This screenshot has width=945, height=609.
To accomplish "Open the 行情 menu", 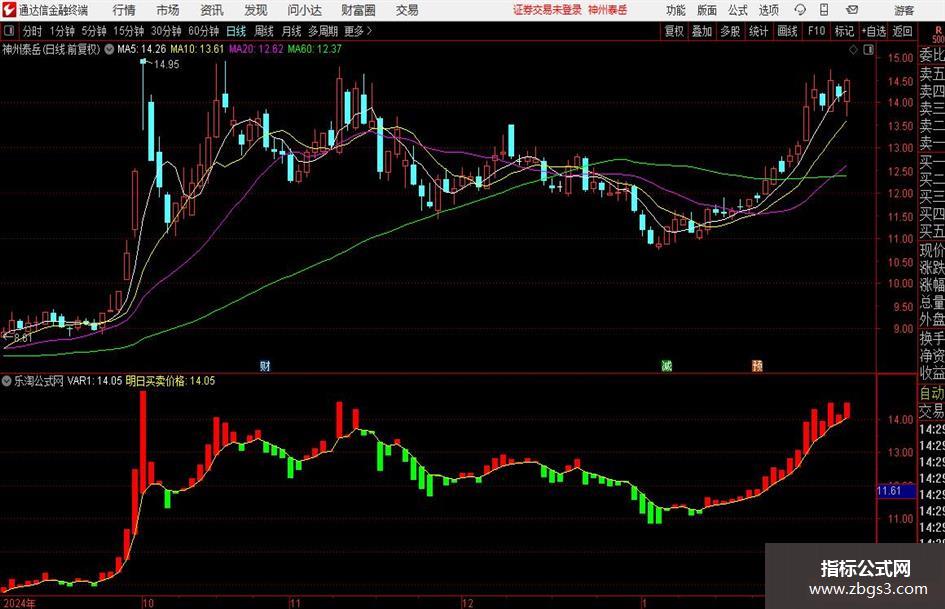I will click(x=124, y=10).
